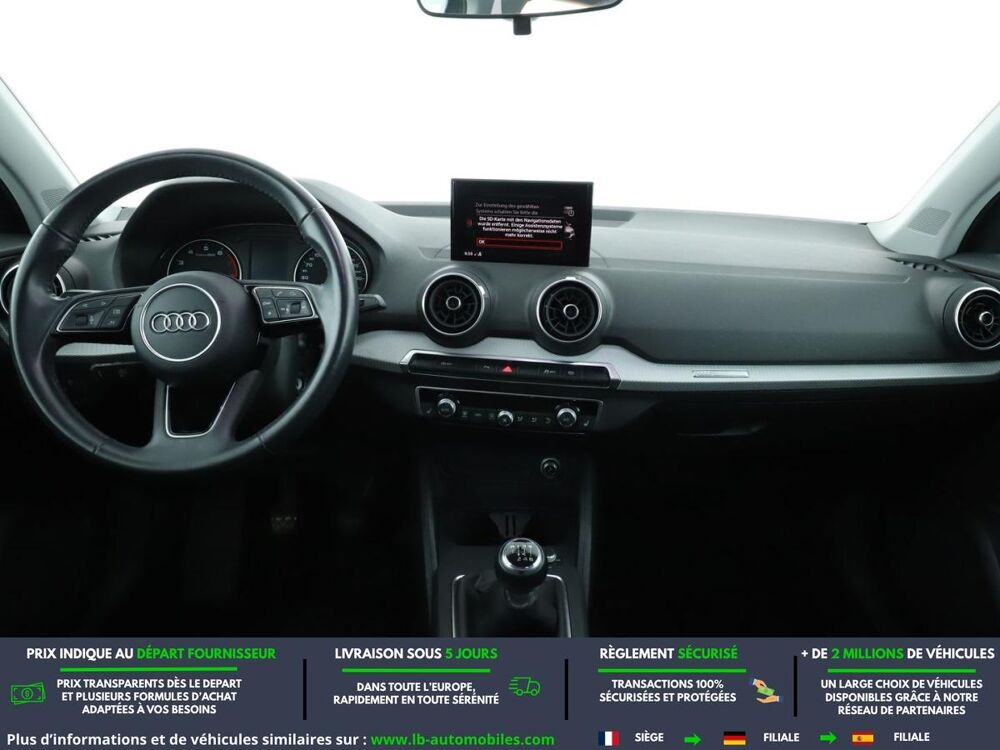Click the green arrow before the Spanish flag
Screen dimensions: 1000x750
pyautogui.click(x=828, y=739)
